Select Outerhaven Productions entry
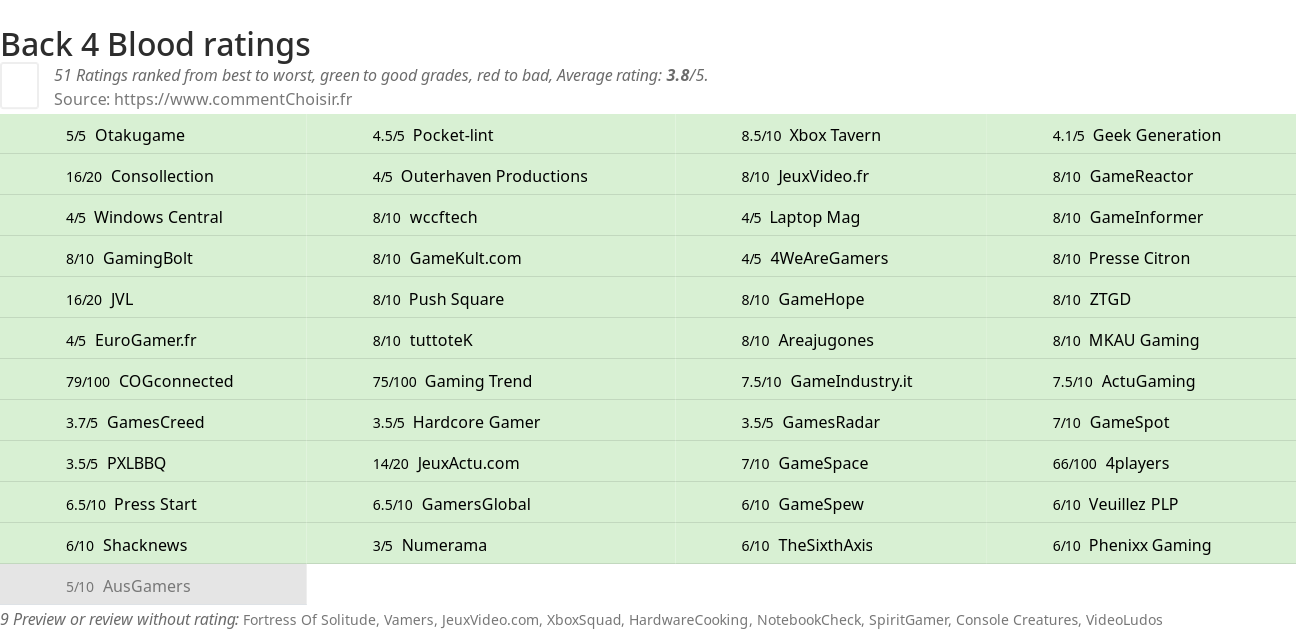 click(x=491, y=176)
